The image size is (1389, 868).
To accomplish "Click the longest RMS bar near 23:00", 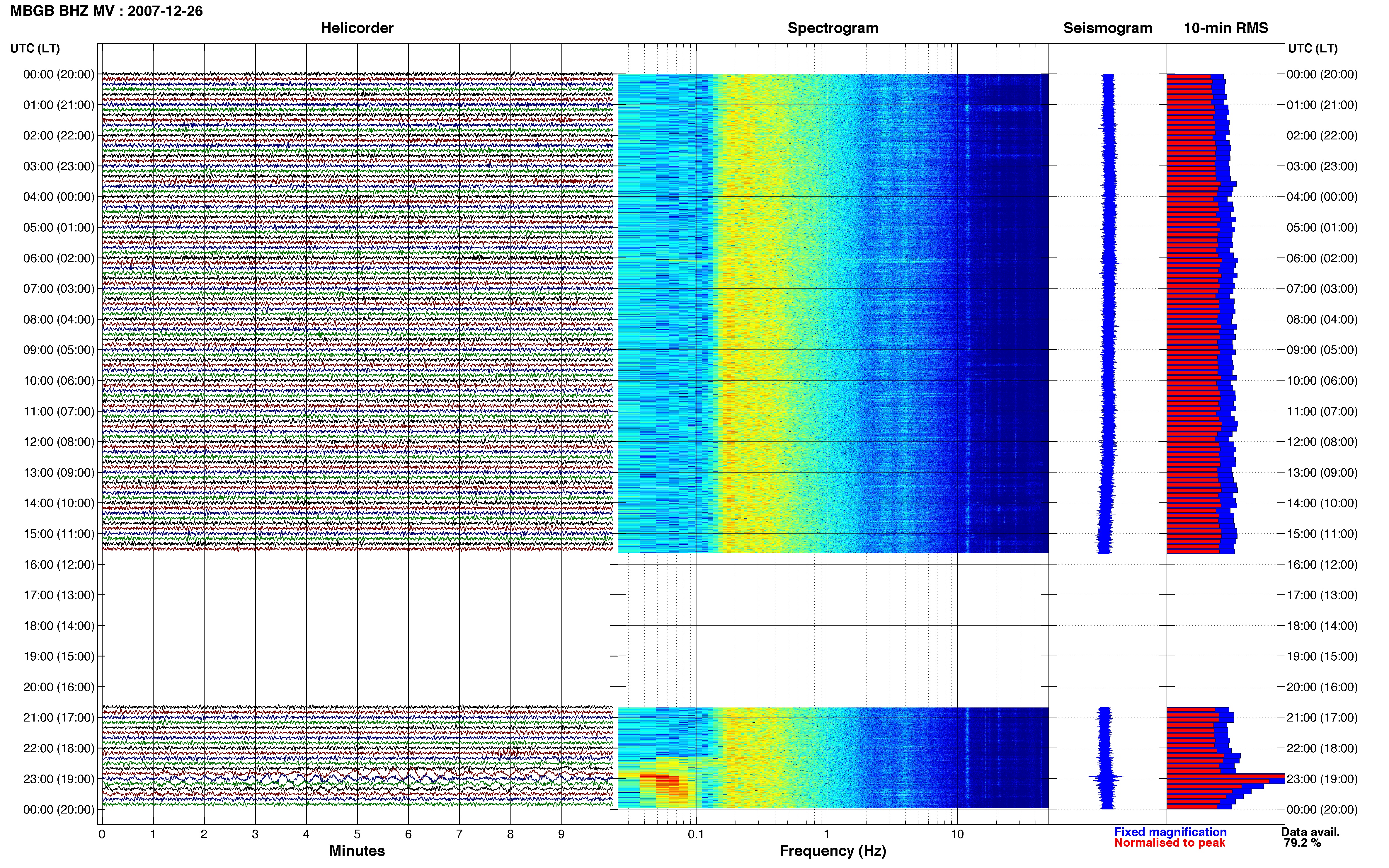I will [1225, 776].
